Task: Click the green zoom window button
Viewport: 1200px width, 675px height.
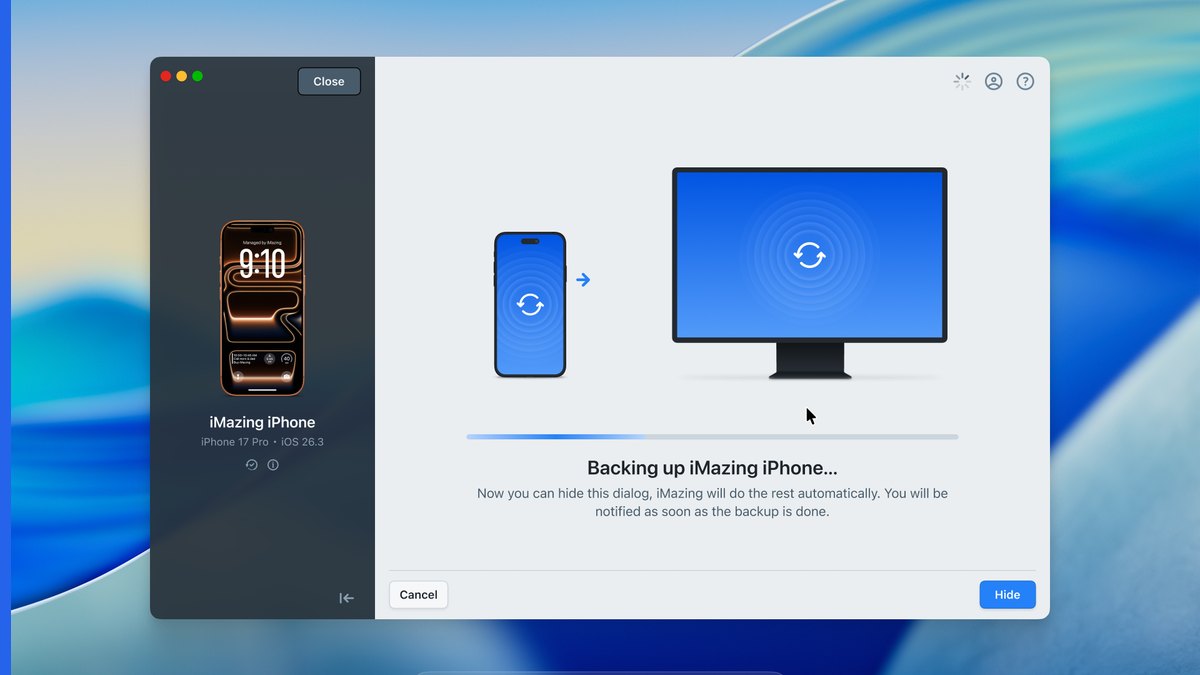Action: click(x=198, y=76)
